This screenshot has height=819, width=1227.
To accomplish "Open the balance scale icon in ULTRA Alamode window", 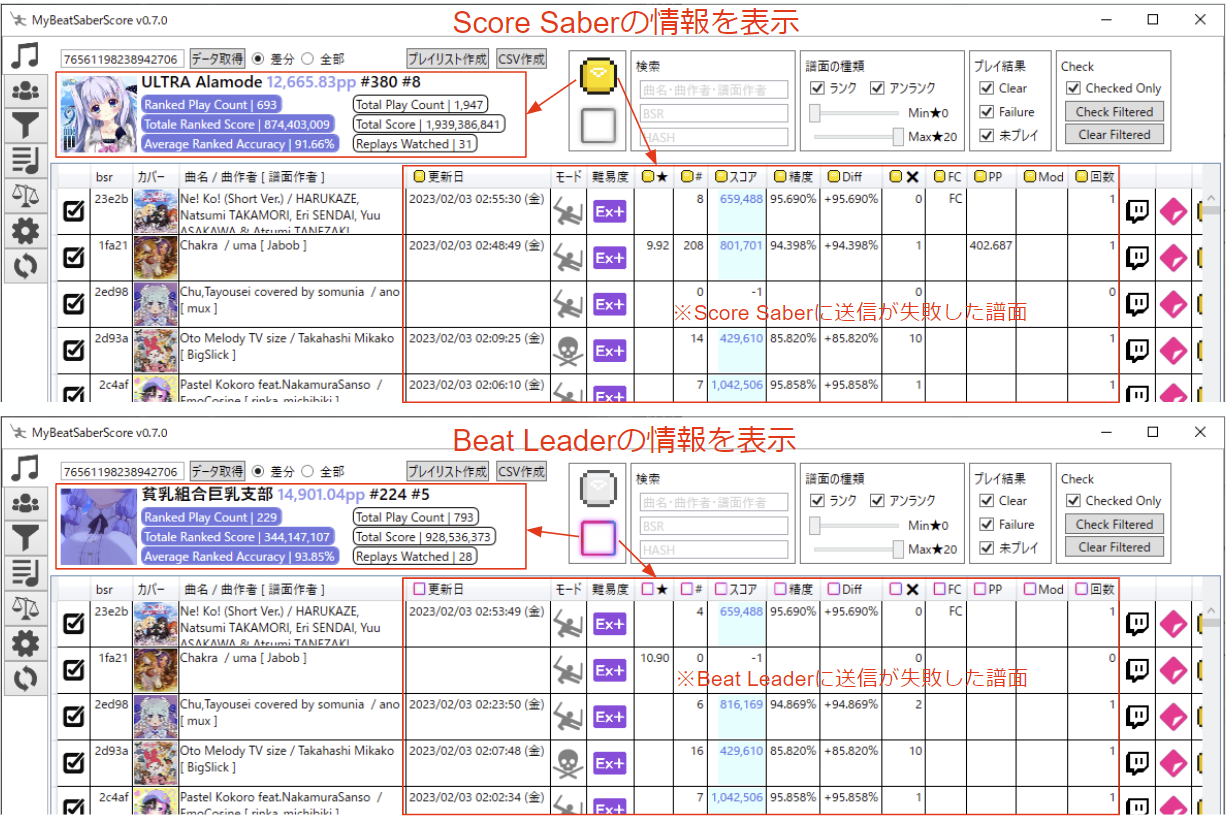I will tap(25, 195).
